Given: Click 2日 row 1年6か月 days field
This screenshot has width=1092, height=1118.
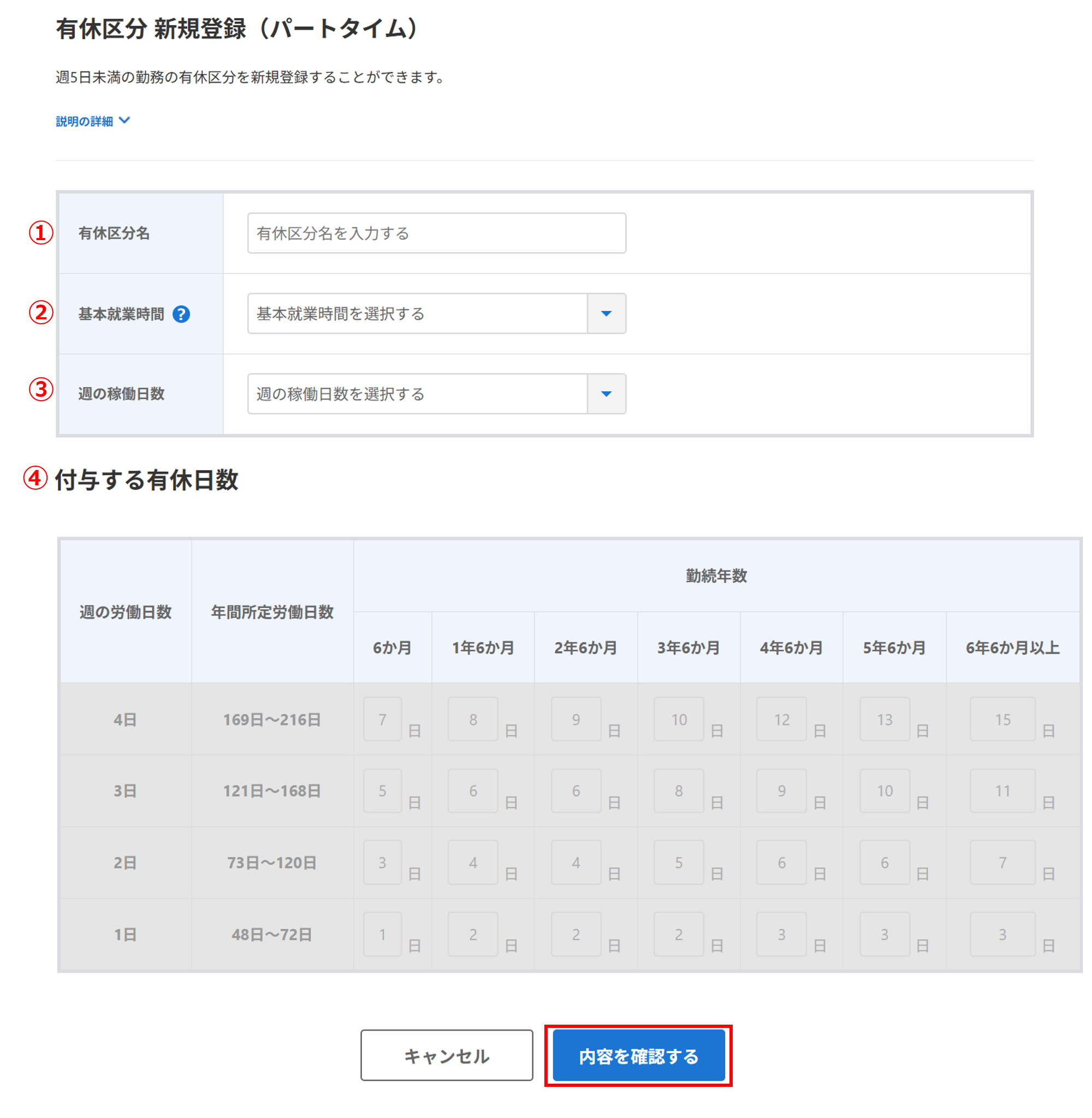Looking at the screenshot, I should [x=473, y=863].
